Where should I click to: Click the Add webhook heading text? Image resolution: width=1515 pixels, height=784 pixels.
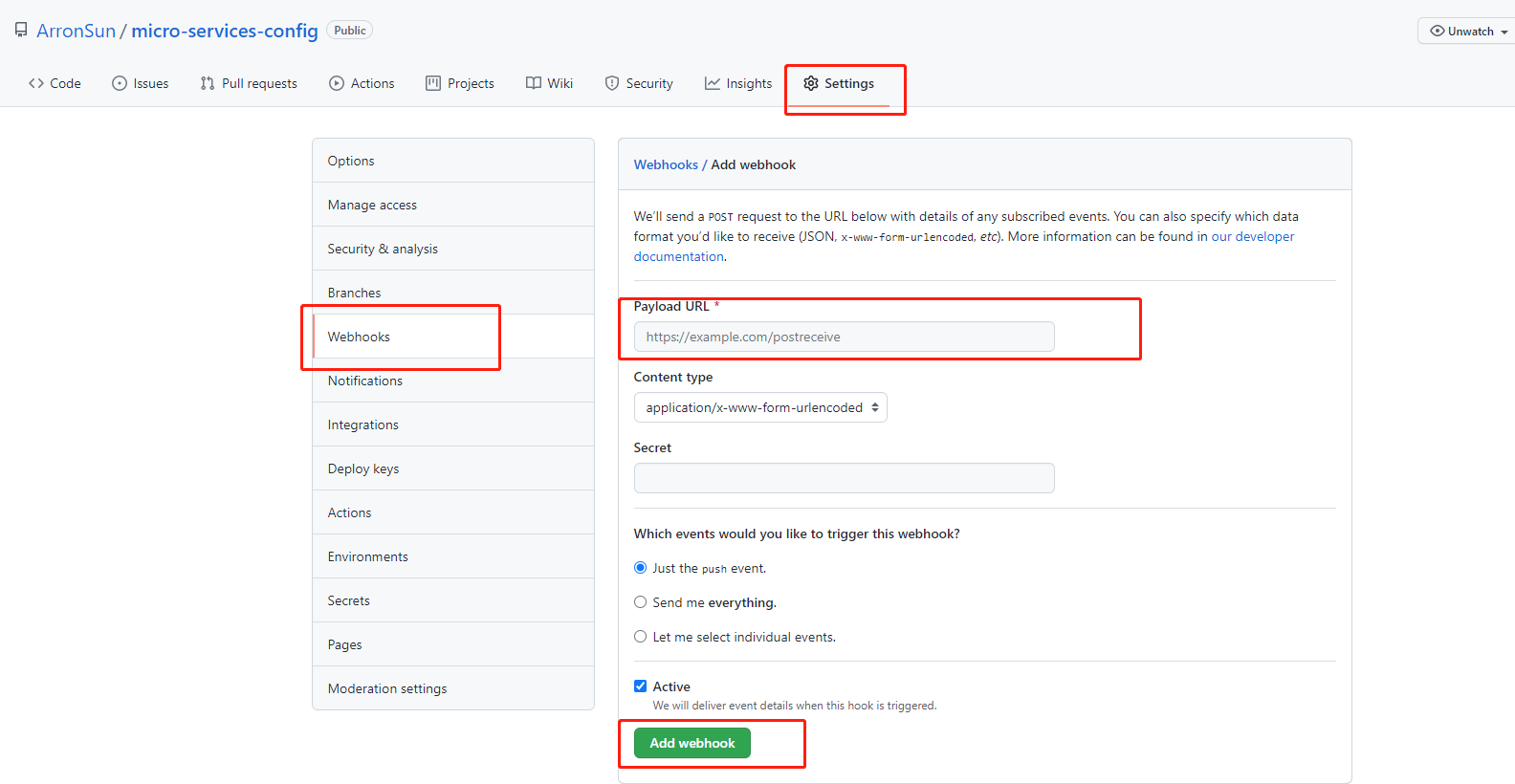click(x=753, y=164)
